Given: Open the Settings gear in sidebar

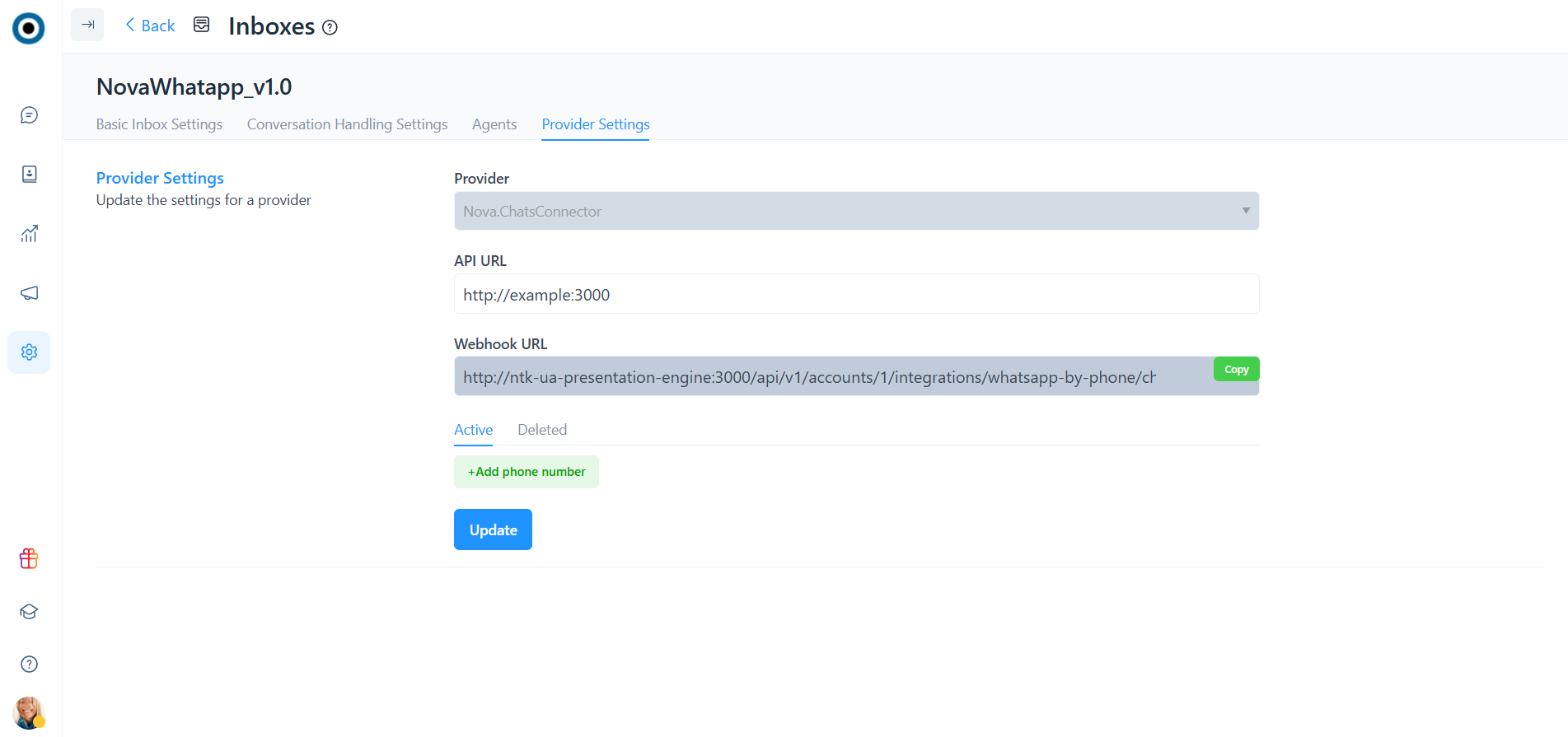Looking at the screenshot, I should tap(29, 352).
